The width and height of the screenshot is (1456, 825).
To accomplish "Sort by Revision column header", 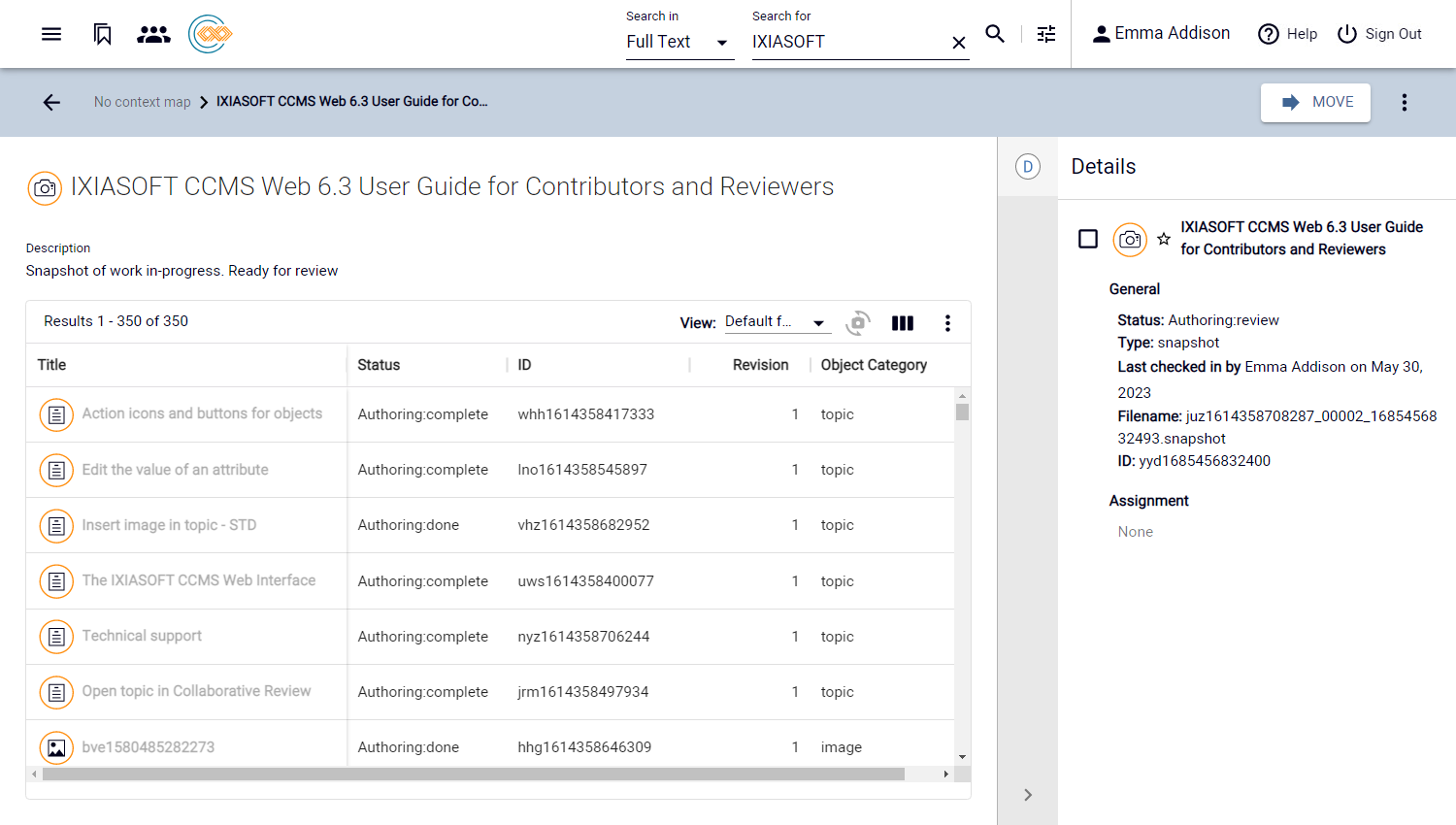I will pyautogui.click(x=761, y=365).
